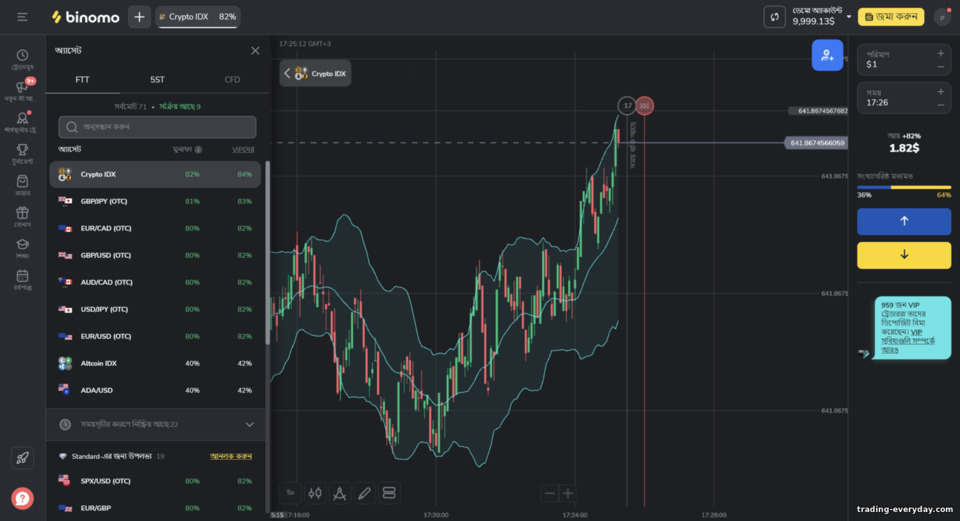Switch to the 5ST tab
Image resolution: width=960 pixels, height=521 pixels.
[x=157, y=80]
